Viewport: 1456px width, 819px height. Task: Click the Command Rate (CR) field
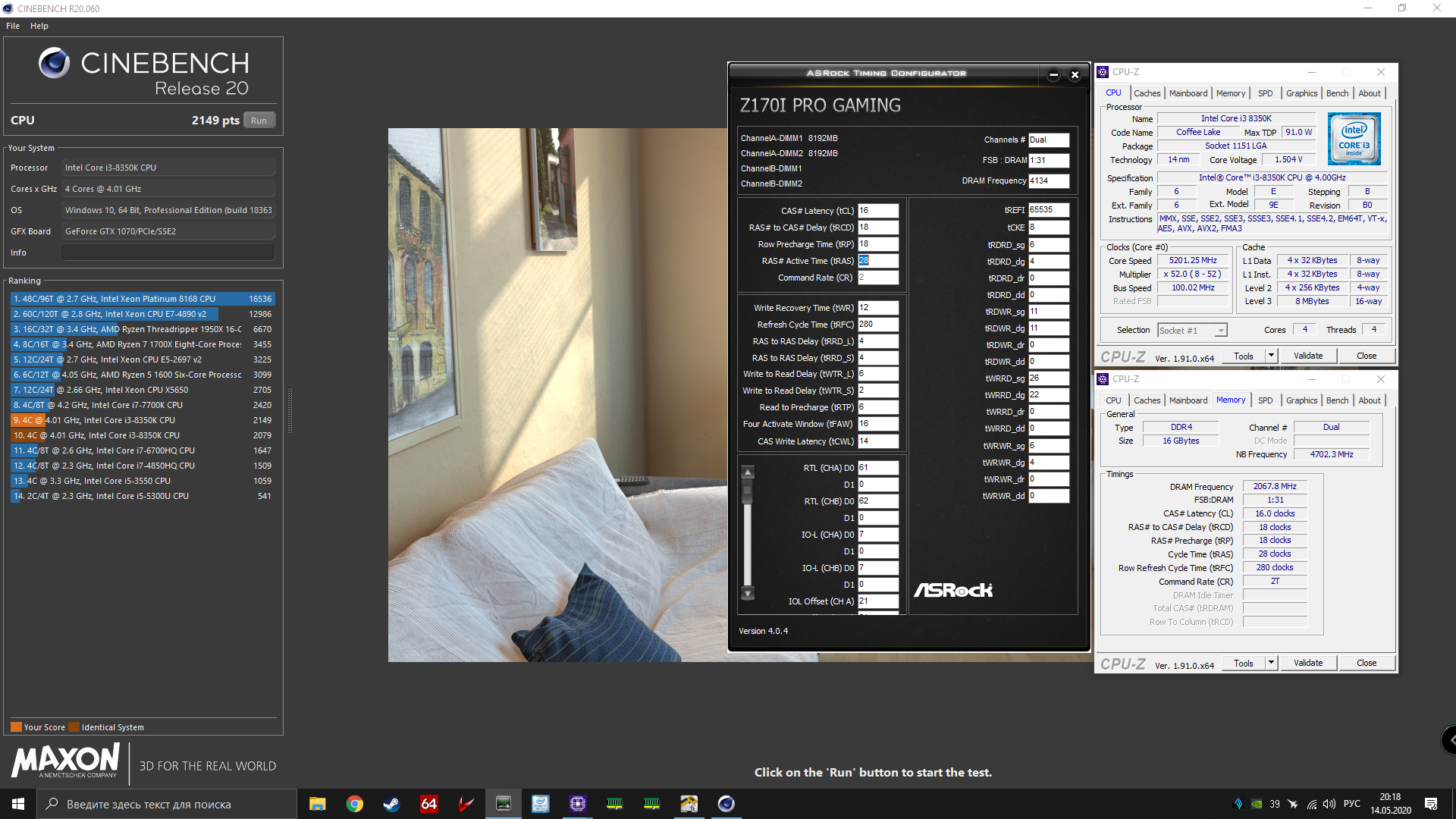(x=878, y=278)
